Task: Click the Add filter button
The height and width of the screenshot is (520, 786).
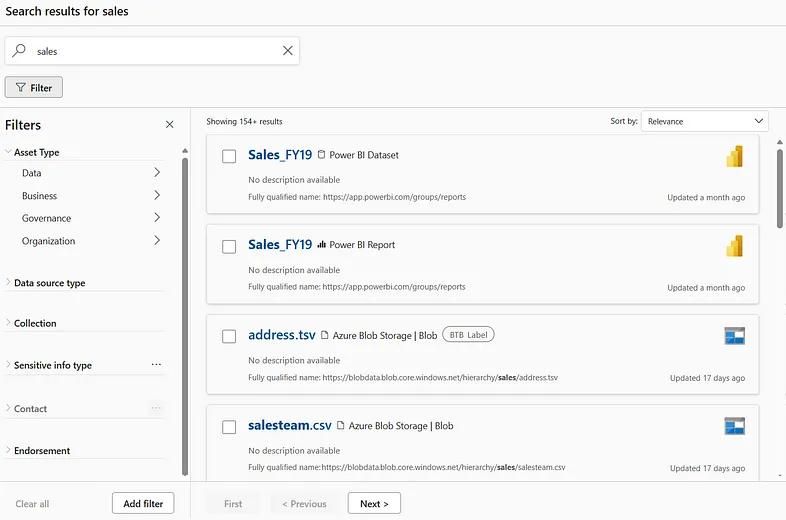Action: coord(143,503)
